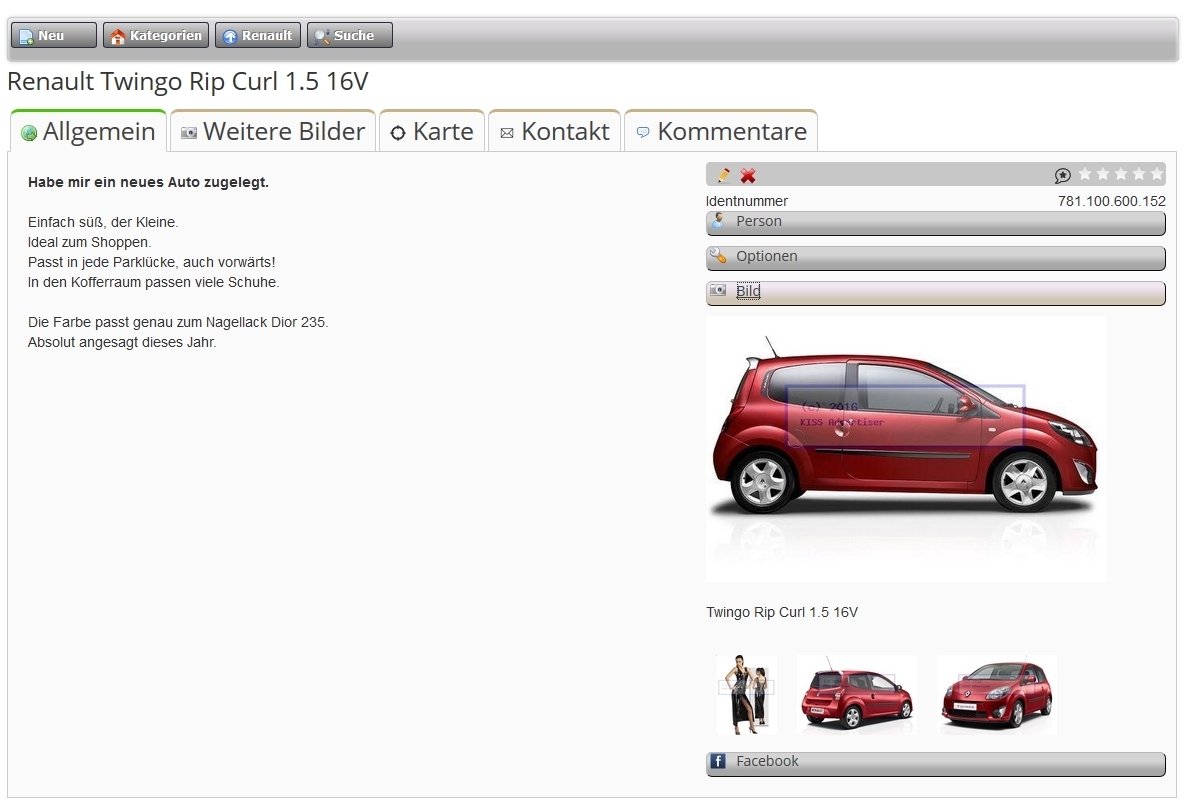The height and width of the screenshot is (800, 1185).
Task: Select the Allgemein tab
Action: 88,131
